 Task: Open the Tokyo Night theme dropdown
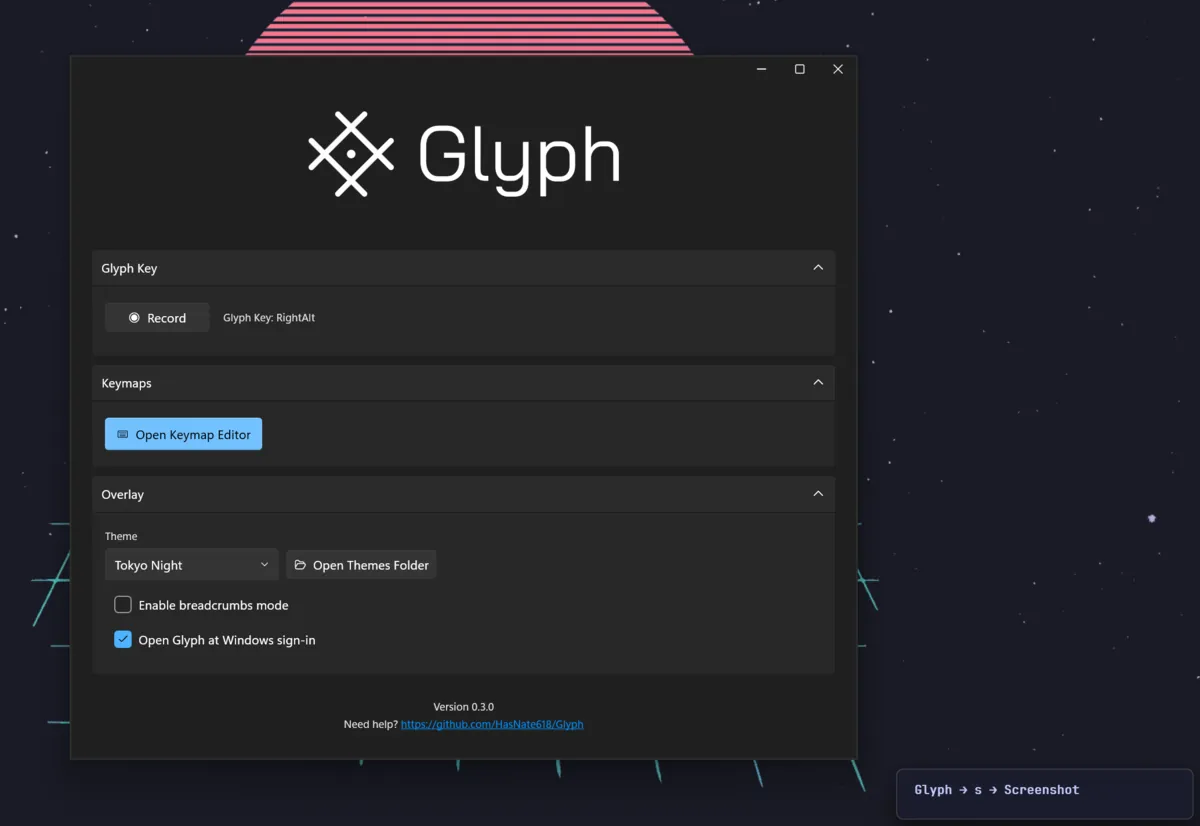pos(191,565)
